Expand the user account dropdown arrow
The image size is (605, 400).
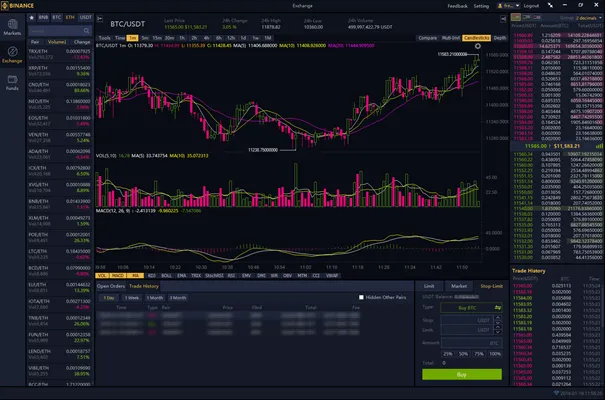click(517, 6)
